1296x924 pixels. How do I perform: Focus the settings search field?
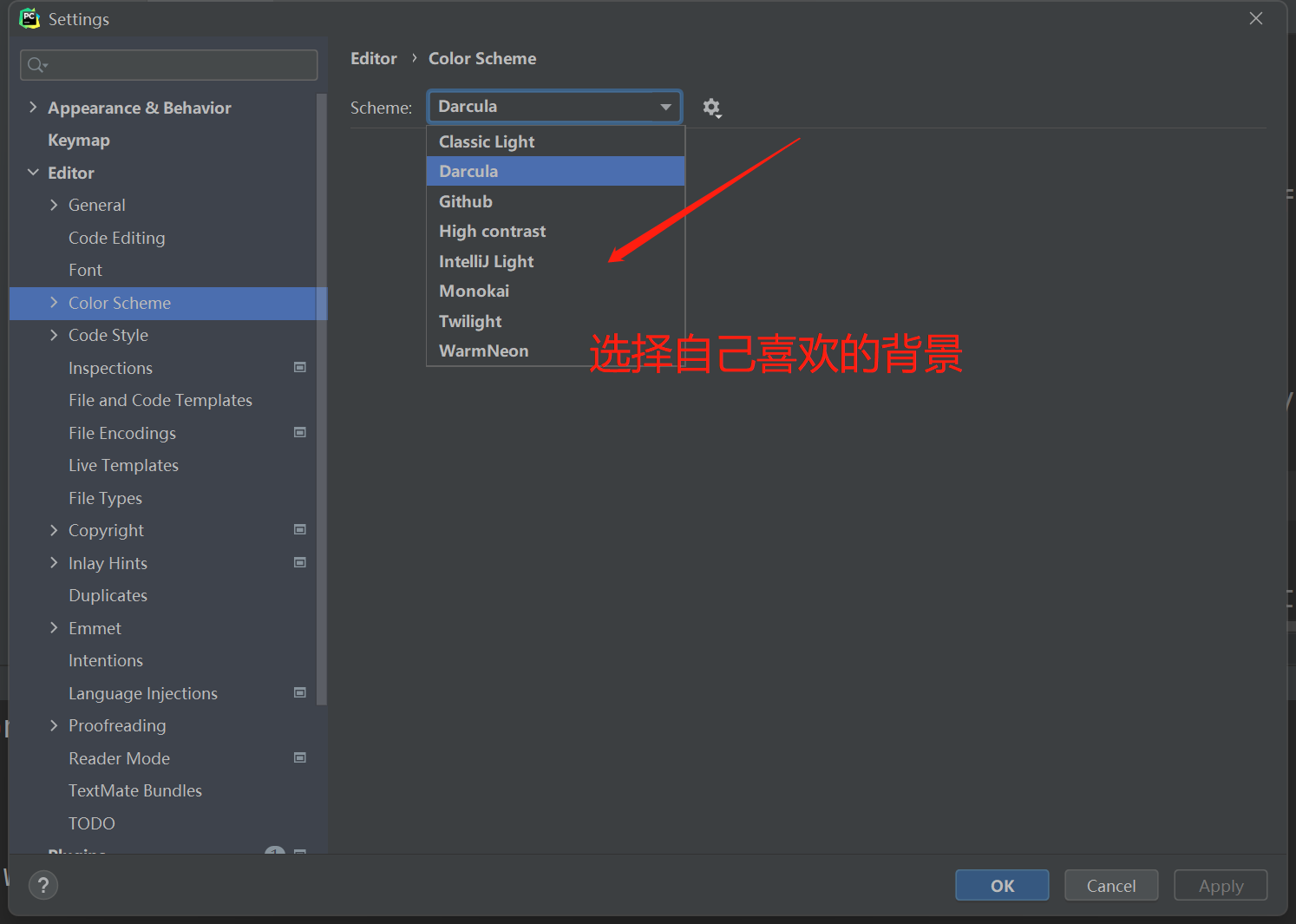click(x=169, y=65)
